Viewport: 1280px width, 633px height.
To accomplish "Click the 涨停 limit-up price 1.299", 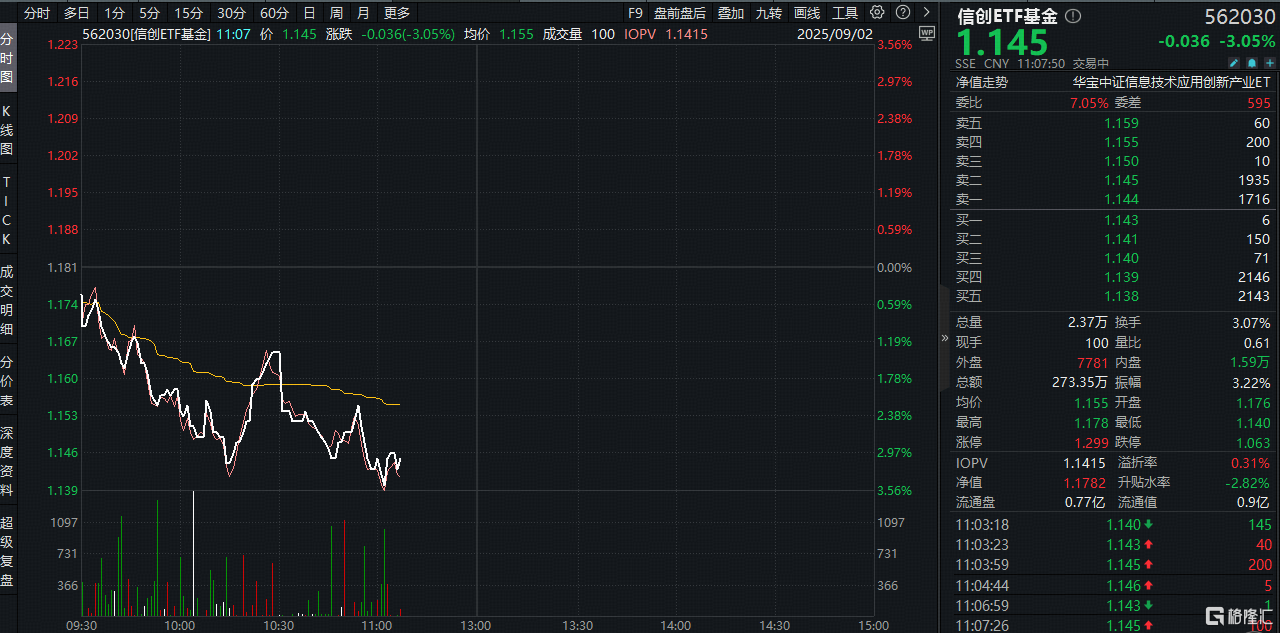I will (1091, 443).
